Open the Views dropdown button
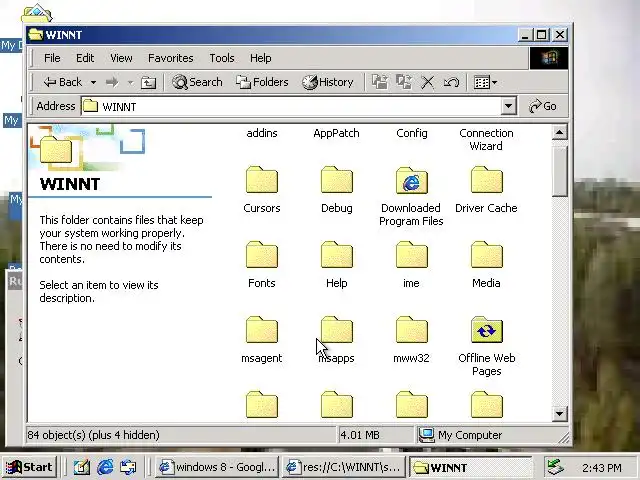 click(x=485, y=82)
